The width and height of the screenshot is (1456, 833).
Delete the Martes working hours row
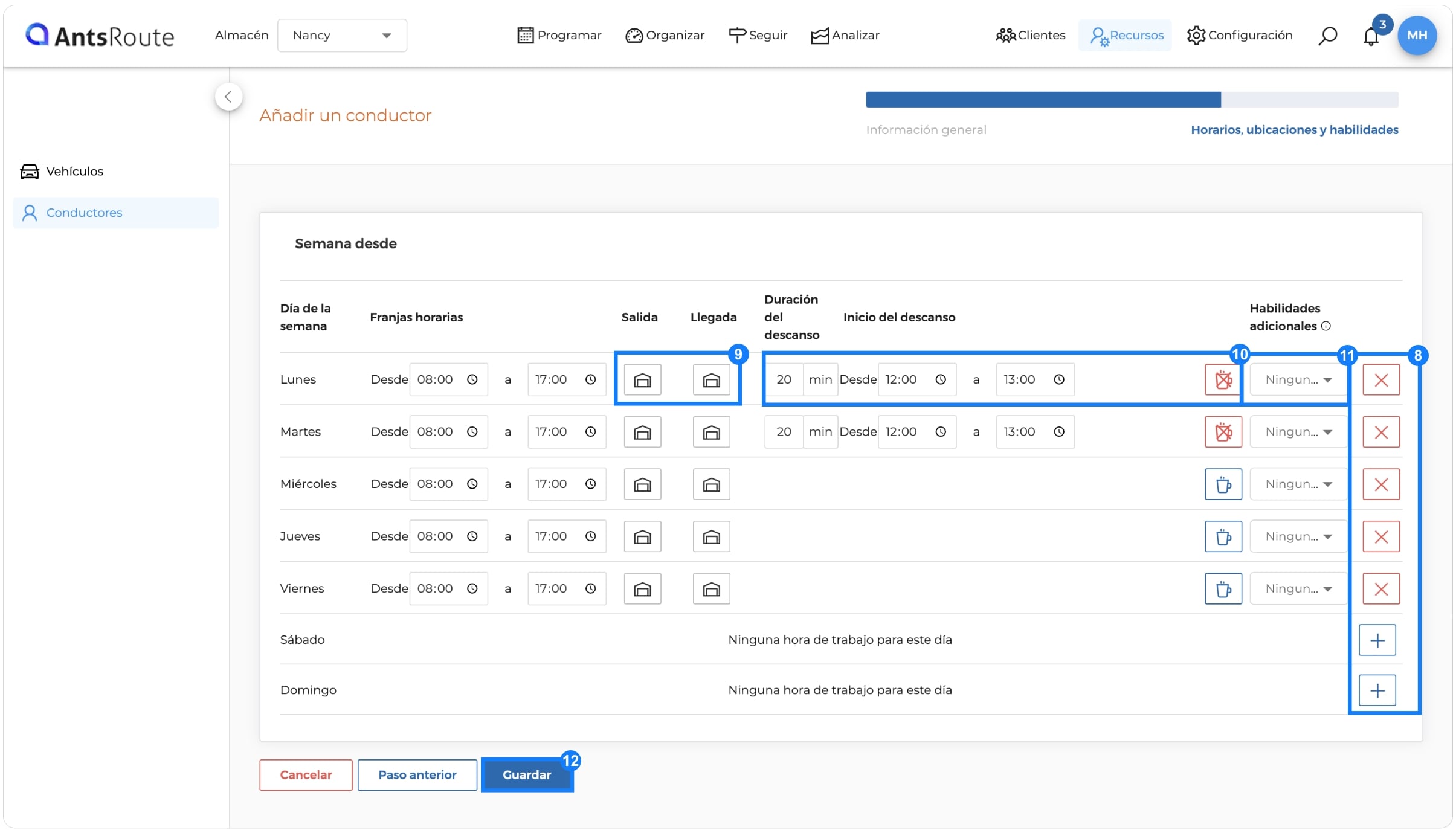pyautogui.click(x=1381, y=432)
